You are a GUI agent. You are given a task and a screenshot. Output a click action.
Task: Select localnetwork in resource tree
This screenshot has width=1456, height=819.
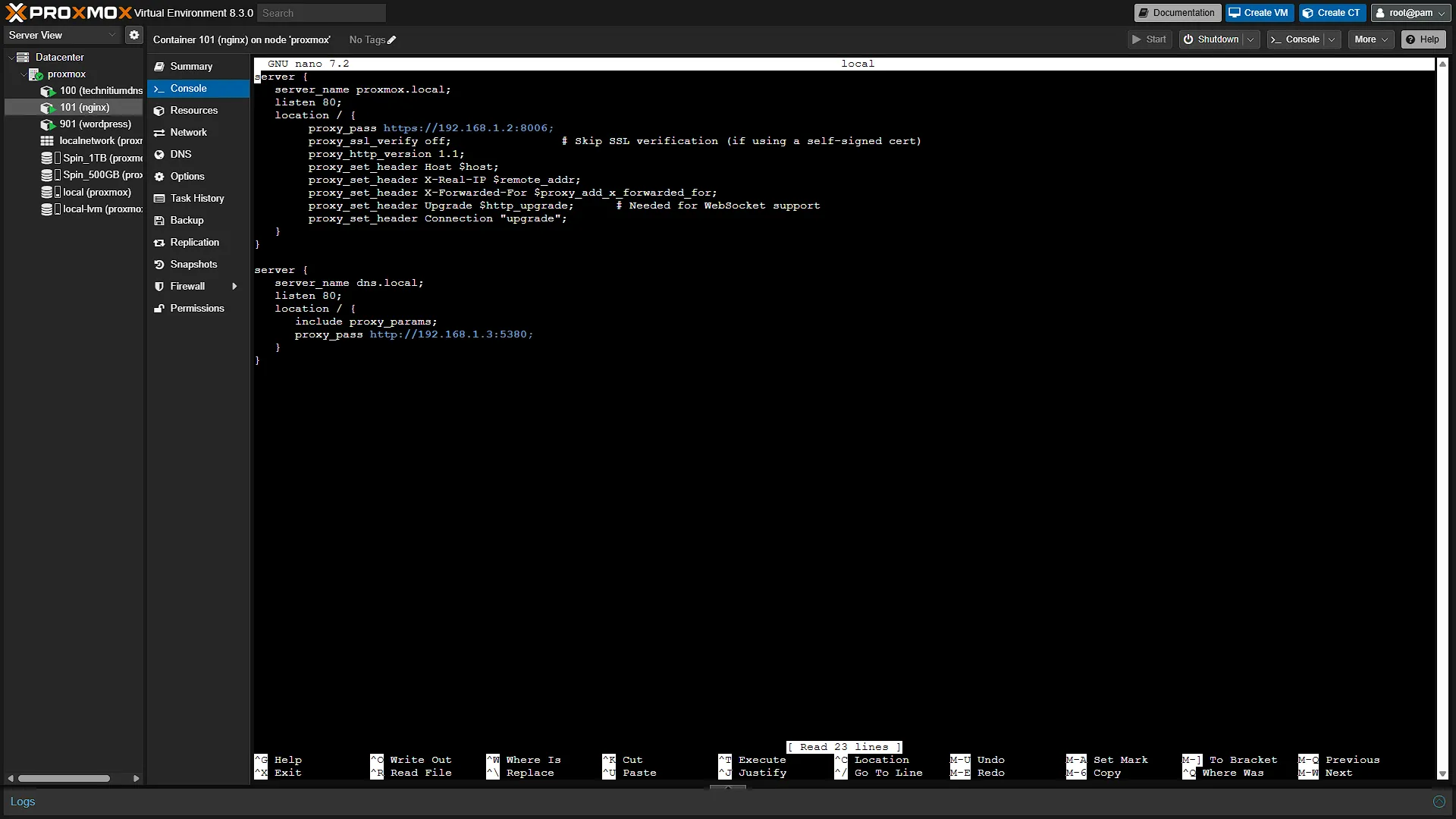pos(74,141)
